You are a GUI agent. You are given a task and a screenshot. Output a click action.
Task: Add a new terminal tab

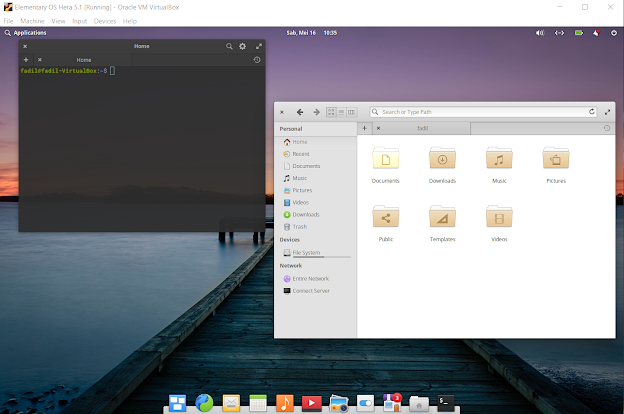26,60
